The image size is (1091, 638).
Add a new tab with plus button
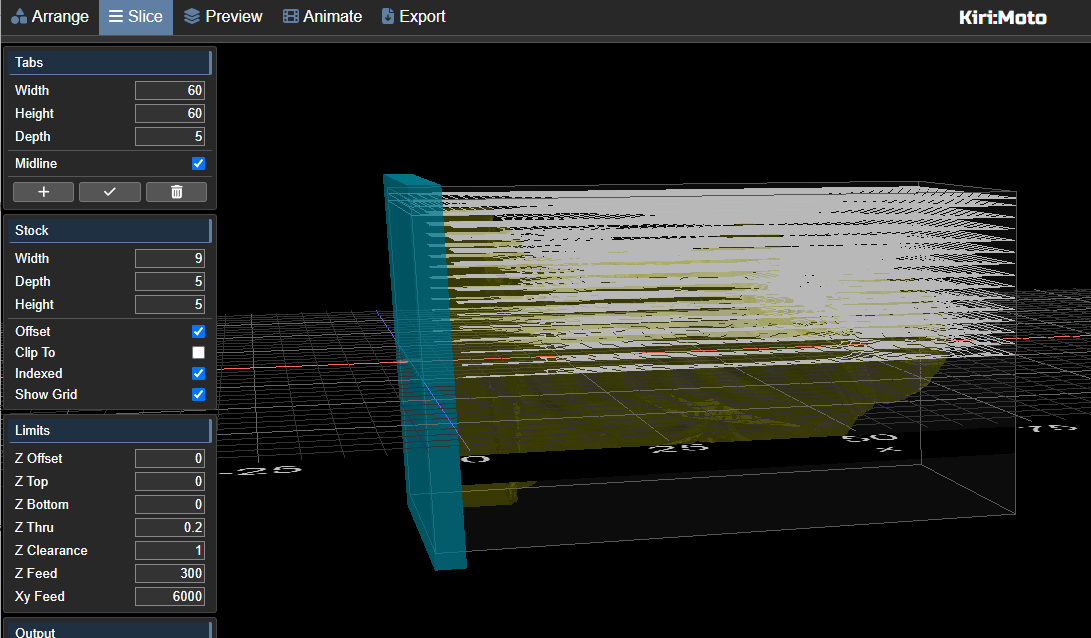[43, 192]
